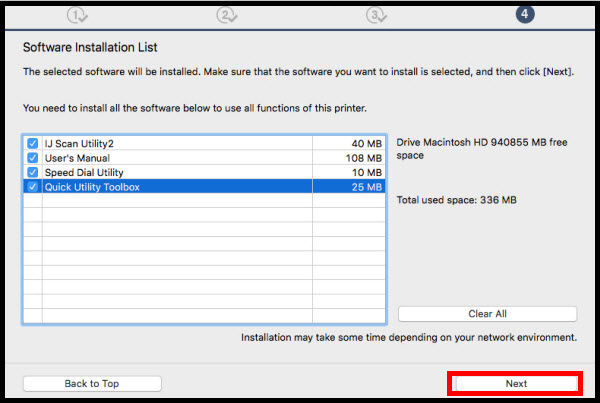This screenshot has width=600, height=403.
Task: Click the Drive Macintosh HD free space text
Action: pyautogui.click(x=482, y=148)
